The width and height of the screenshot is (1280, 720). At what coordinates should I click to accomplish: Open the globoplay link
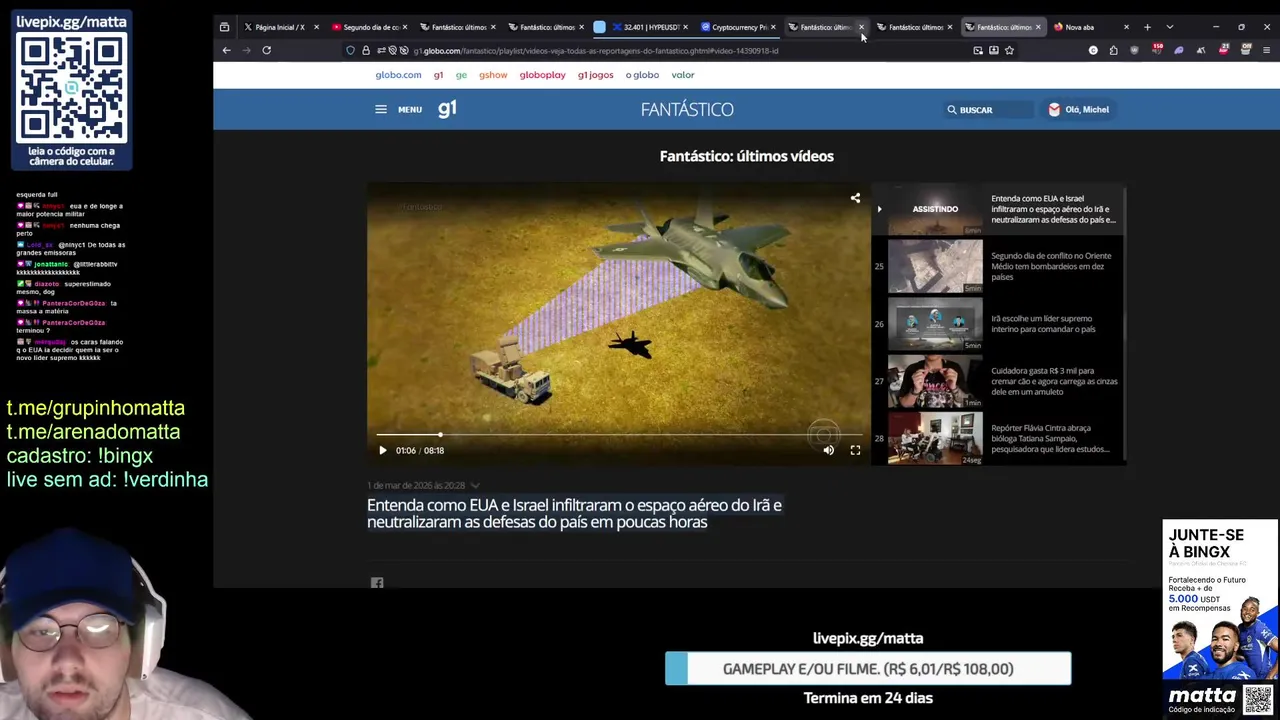click(x=542, y=75)
